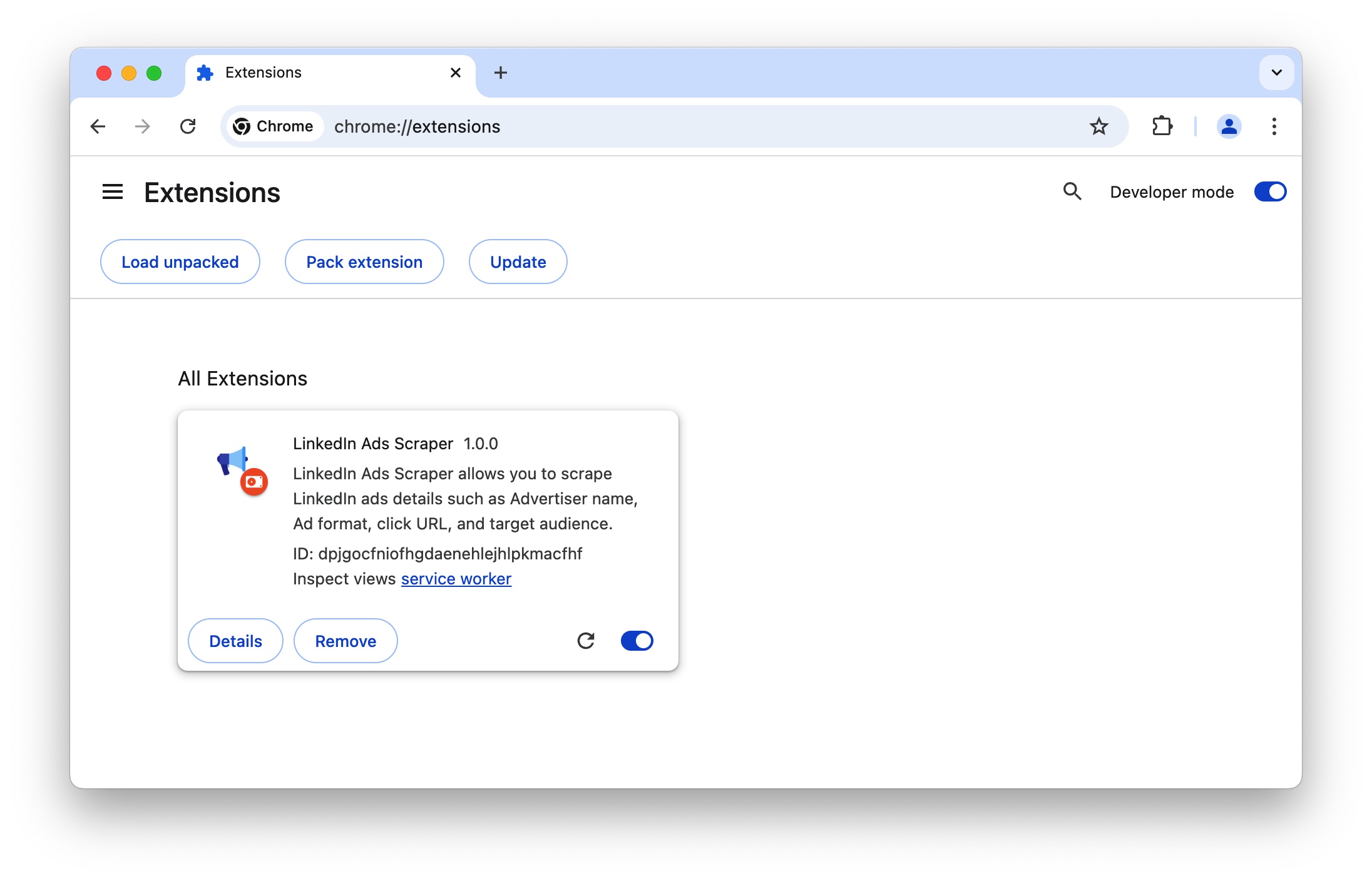Click the Extensions hamburger menu
This screenshot has height=881, width=1372.
(x=113, y=192)
